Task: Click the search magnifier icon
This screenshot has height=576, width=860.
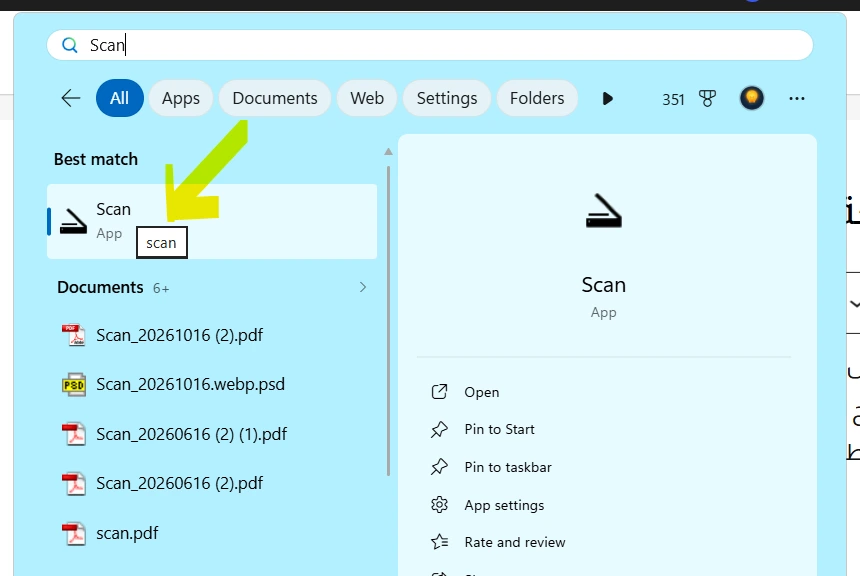Action: [x=70, y=45]
